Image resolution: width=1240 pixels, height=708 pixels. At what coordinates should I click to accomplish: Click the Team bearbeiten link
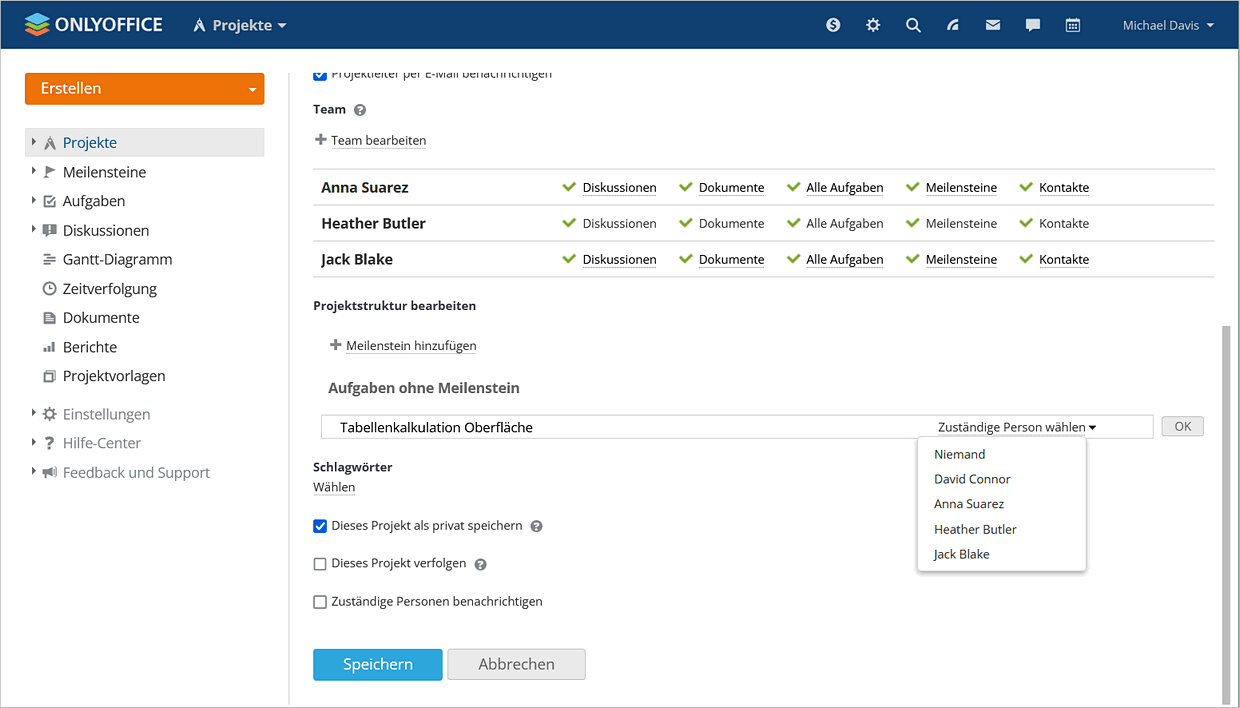[x=379, y=141]
